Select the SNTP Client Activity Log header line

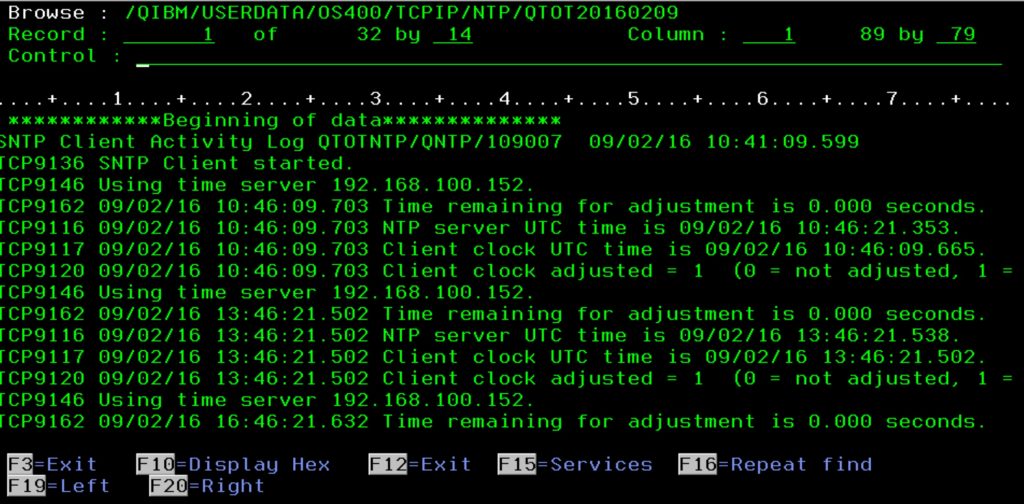[x=430, y=142]
